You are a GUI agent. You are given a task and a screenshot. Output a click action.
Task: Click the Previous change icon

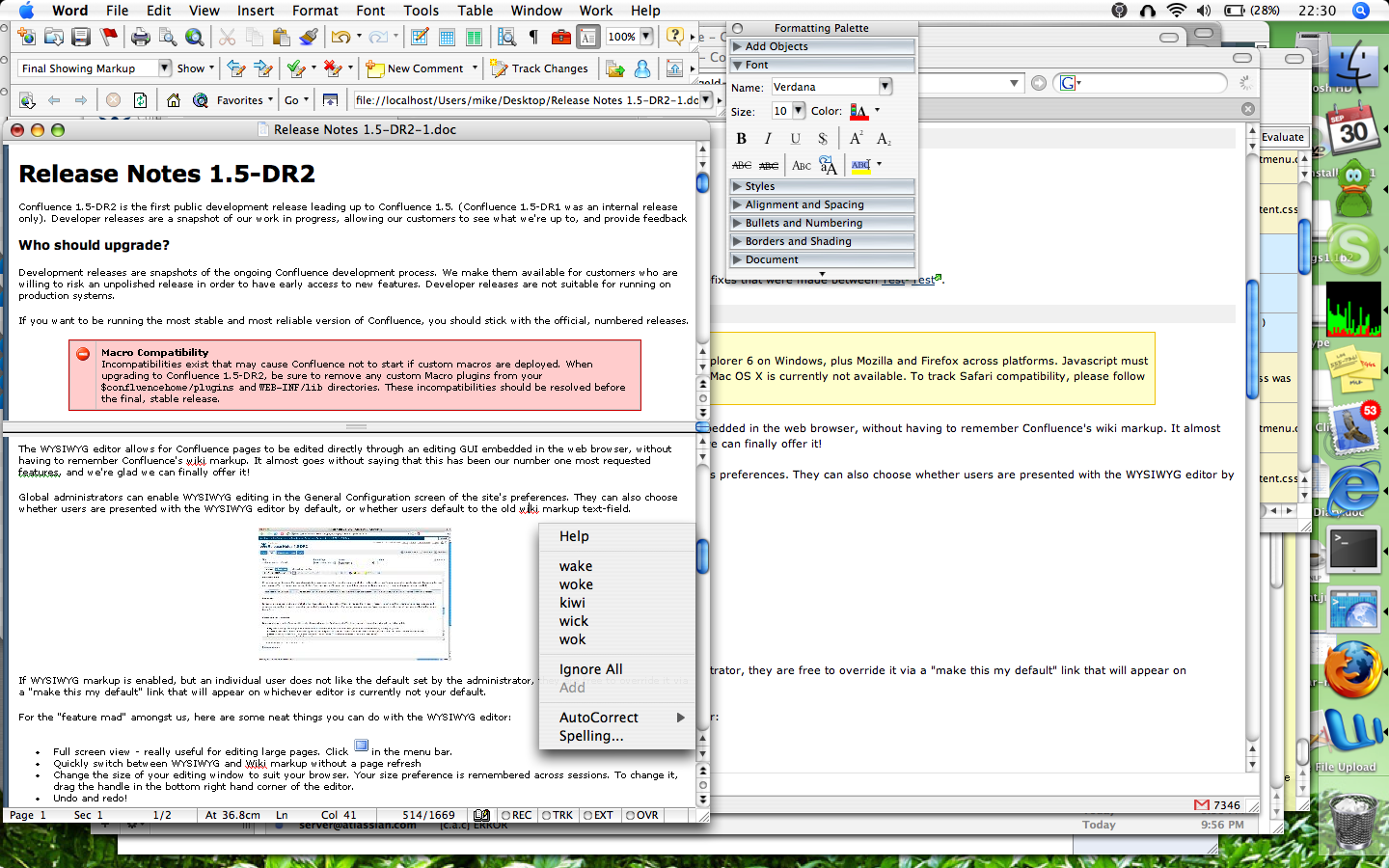[x=236, y=68]
